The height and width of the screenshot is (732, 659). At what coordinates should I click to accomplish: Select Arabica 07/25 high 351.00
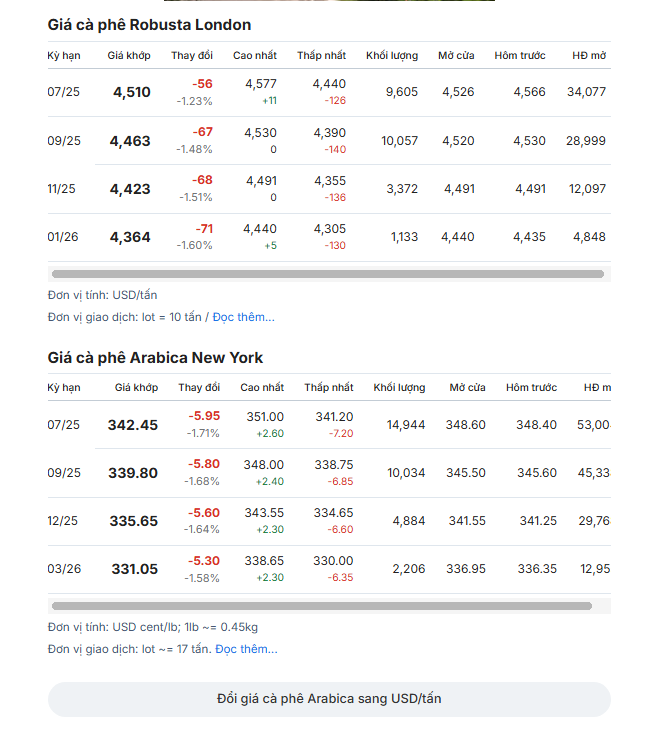(x=265, y=417)
